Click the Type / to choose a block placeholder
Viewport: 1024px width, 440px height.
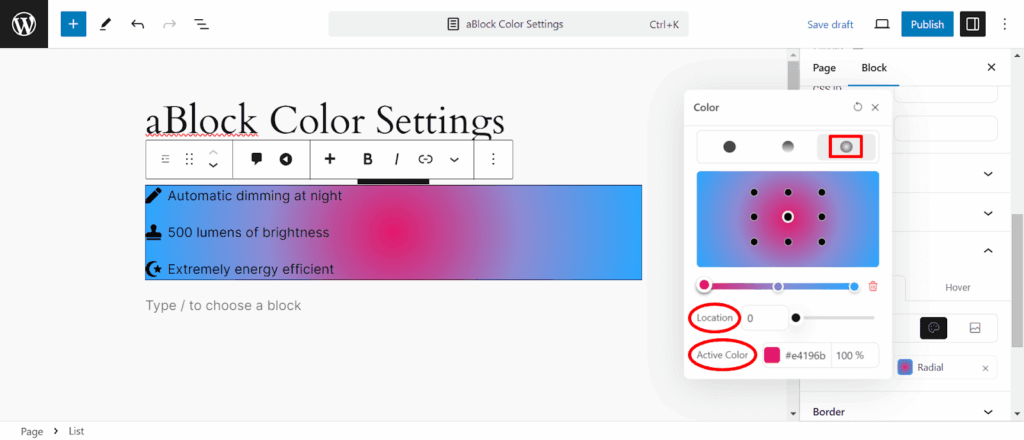tap(223, 306)
